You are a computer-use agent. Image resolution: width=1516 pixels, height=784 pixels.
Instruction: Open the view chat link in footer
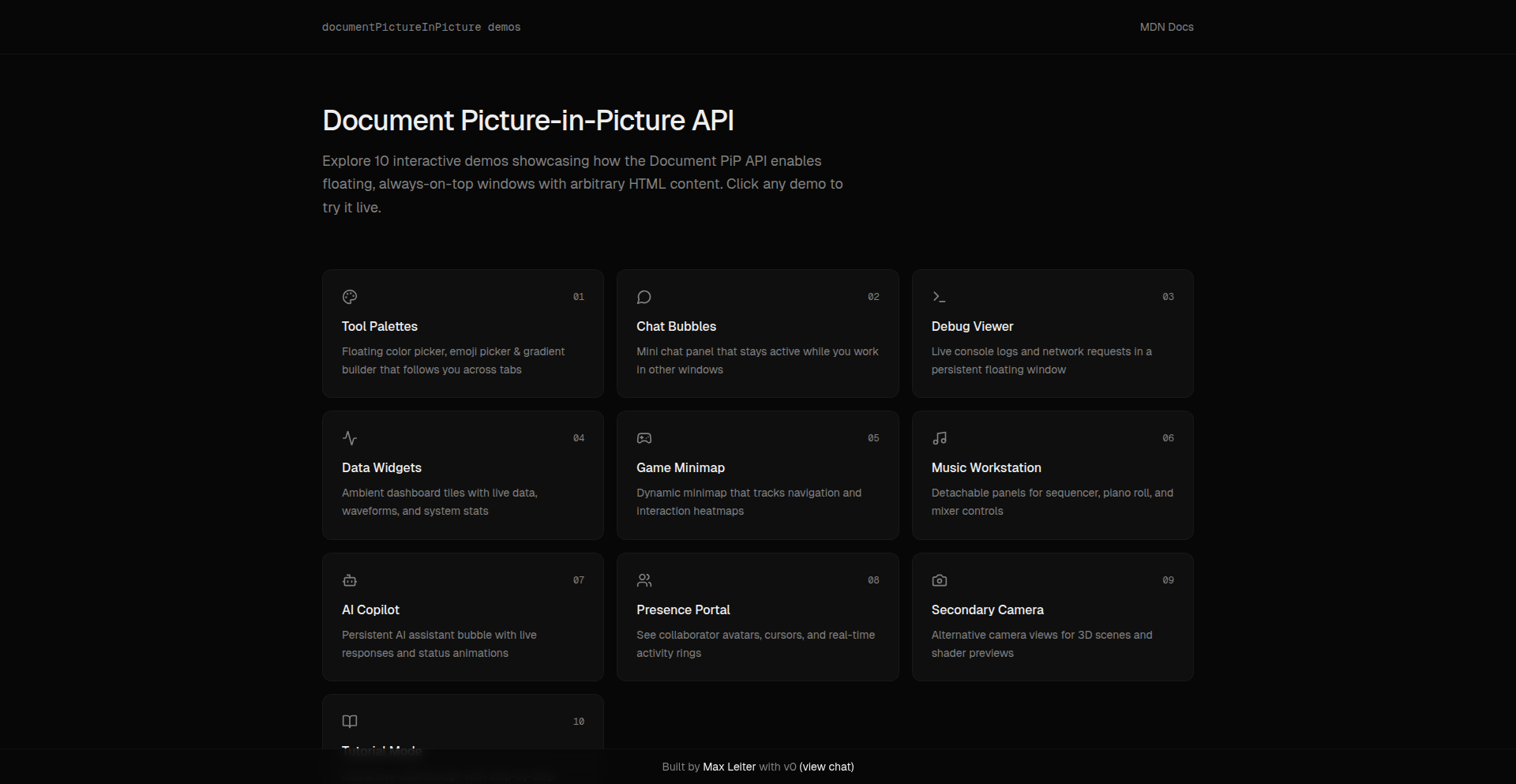click(826, 767)
